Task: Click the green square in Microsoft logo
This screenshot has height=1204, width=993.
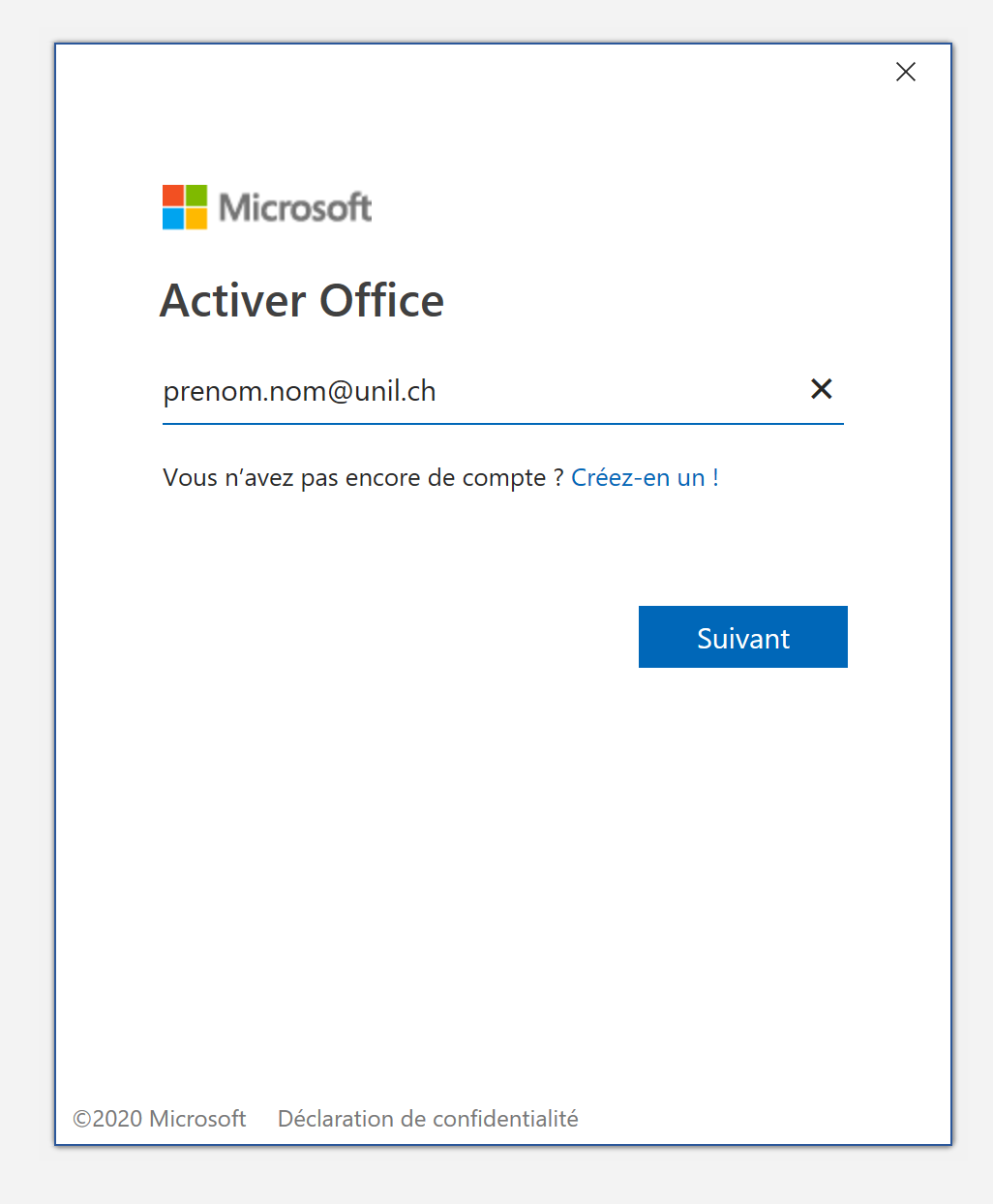Action: (x=196, y=196)
